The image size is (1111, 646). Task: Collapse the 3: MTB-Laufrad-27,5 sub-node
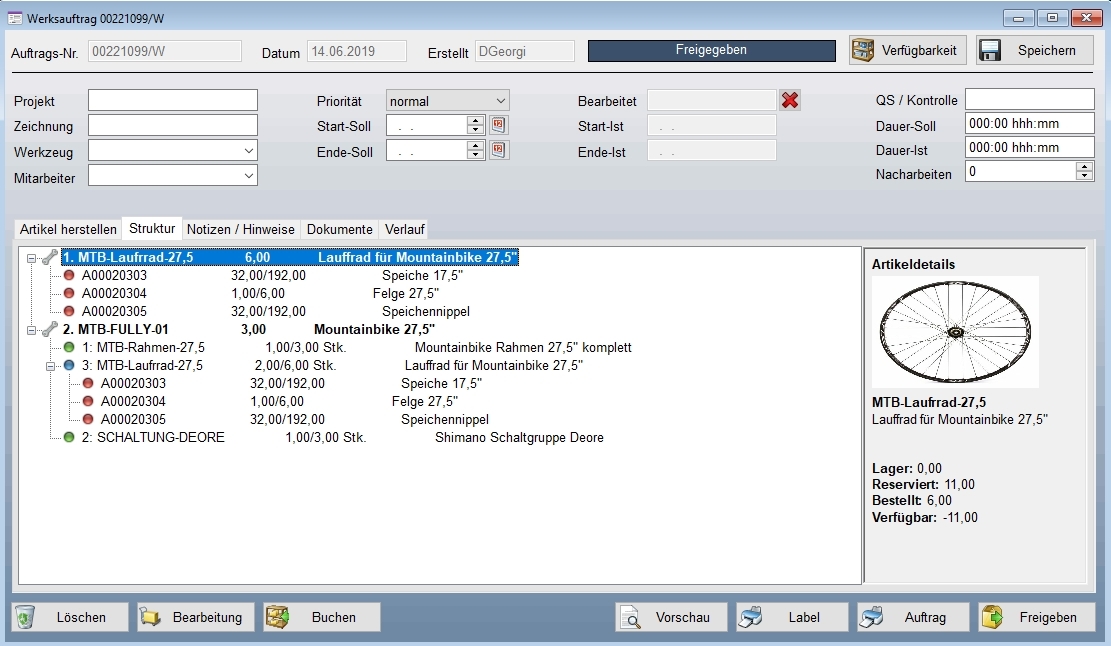point(50,366)
